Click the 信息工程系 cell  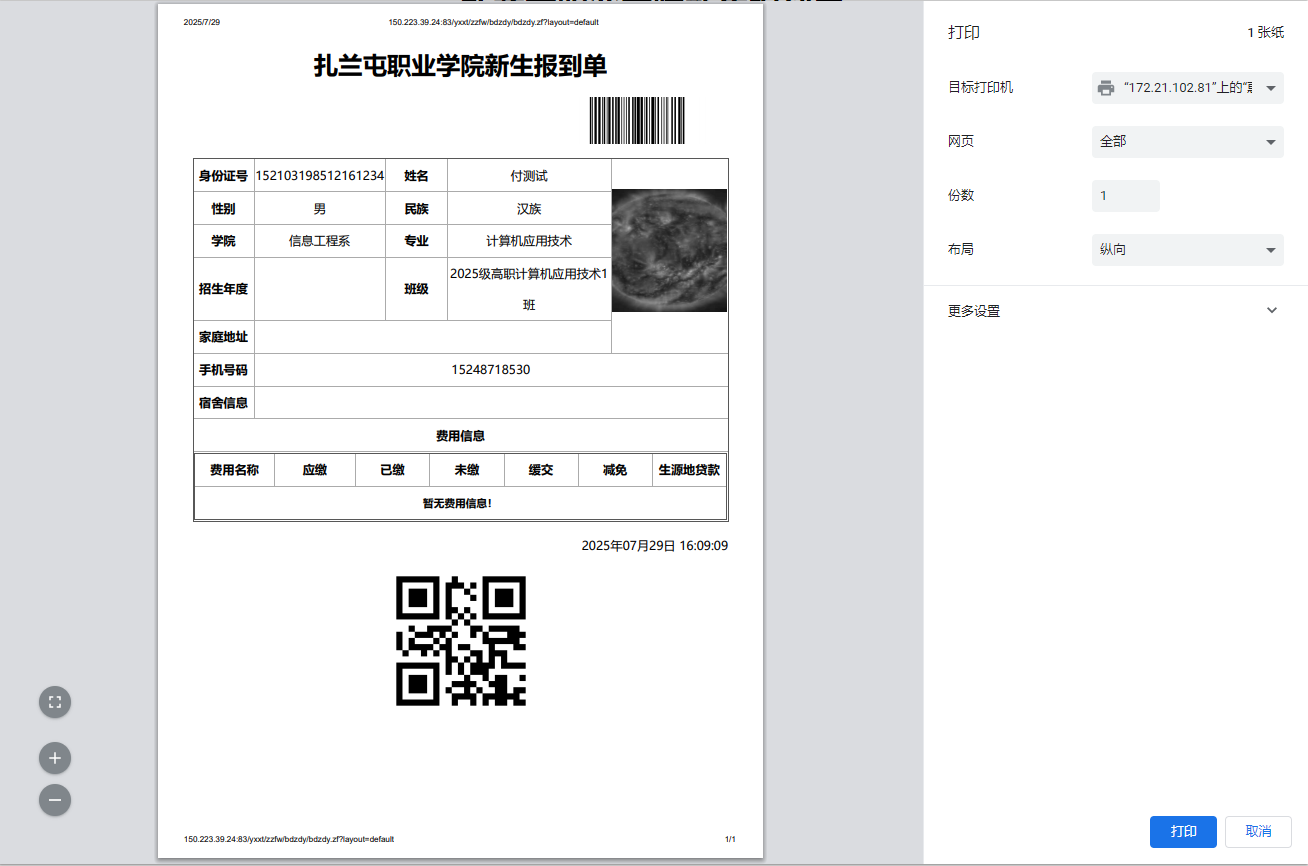pos(320,241)
